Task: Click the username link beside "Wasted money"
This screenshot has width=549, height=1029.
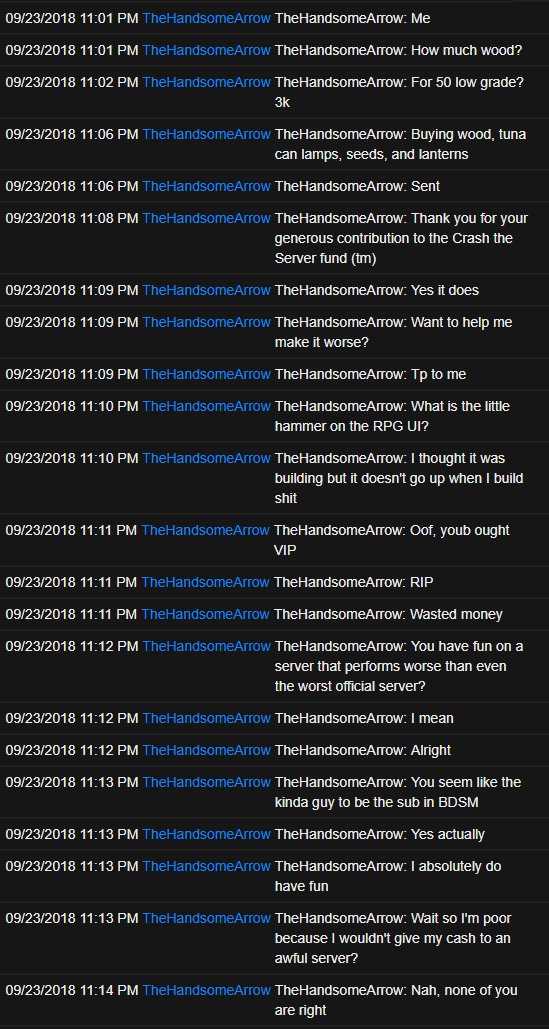Action: 205,614
